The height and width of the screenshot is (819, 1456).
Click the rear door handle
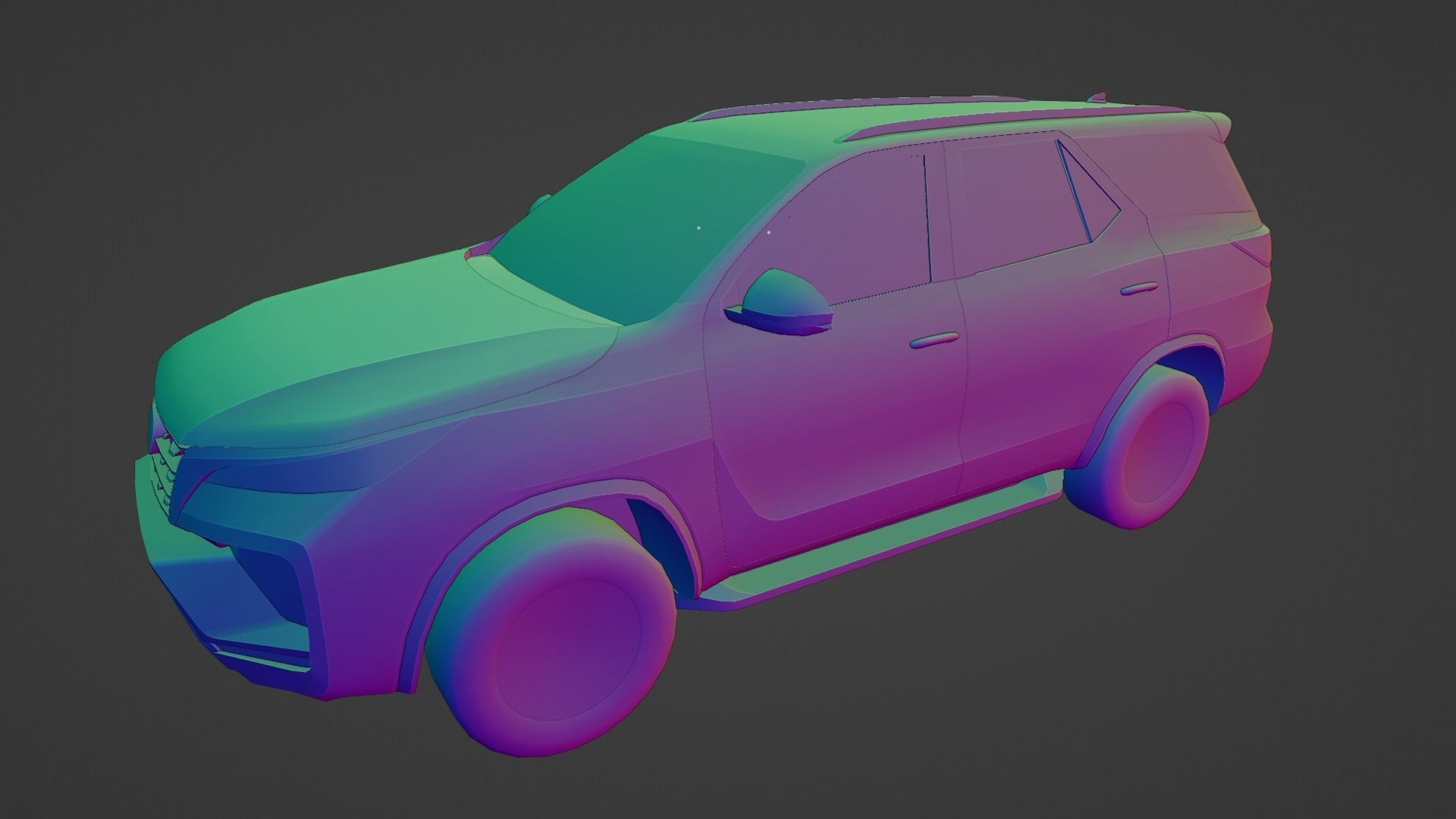tap(1139, 289)
